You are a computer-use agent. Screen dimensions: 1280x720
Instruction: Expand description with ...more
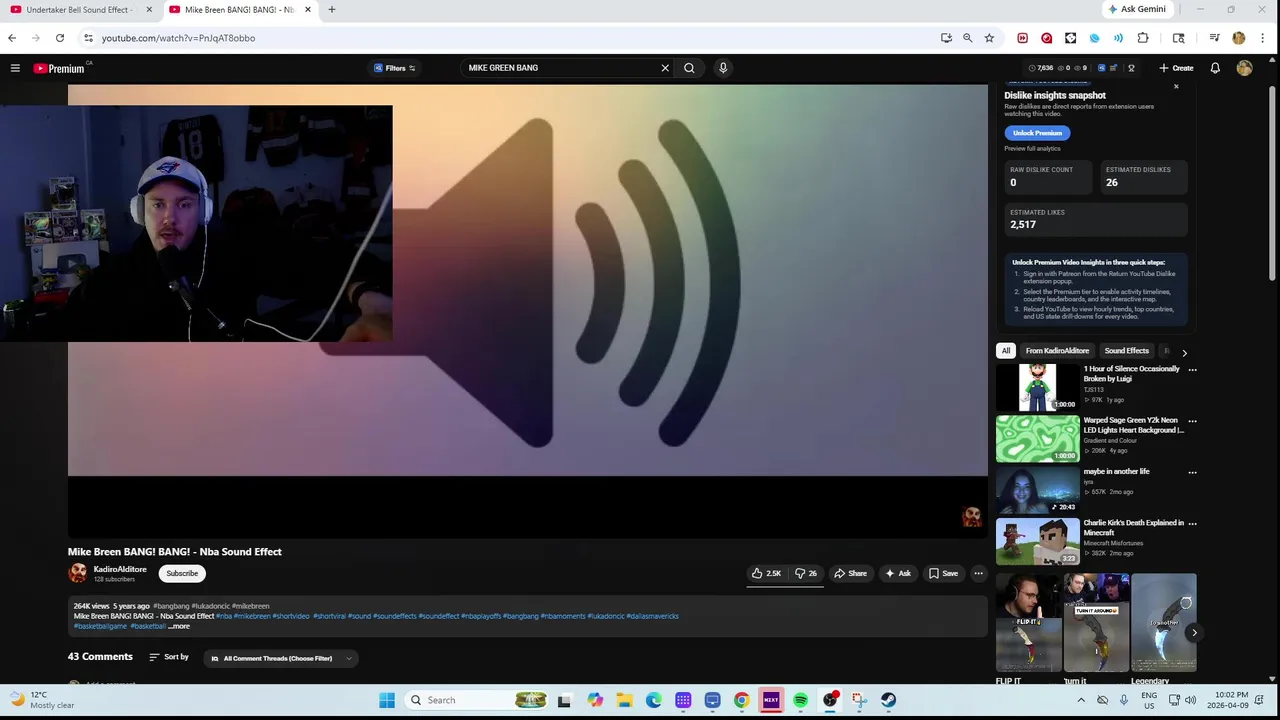[179, 626]
